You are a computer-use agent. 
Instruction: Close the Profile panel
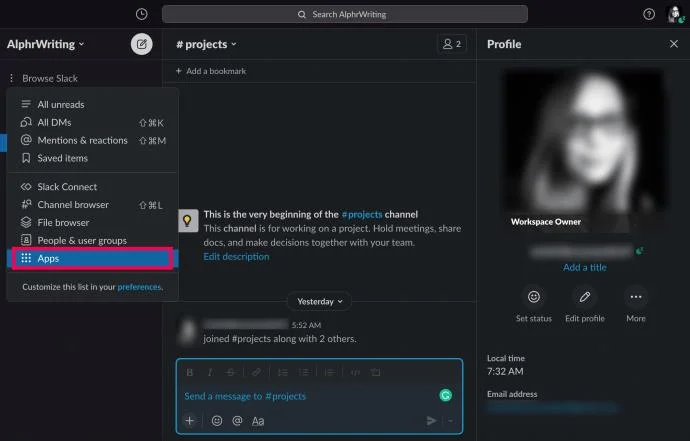674,44
